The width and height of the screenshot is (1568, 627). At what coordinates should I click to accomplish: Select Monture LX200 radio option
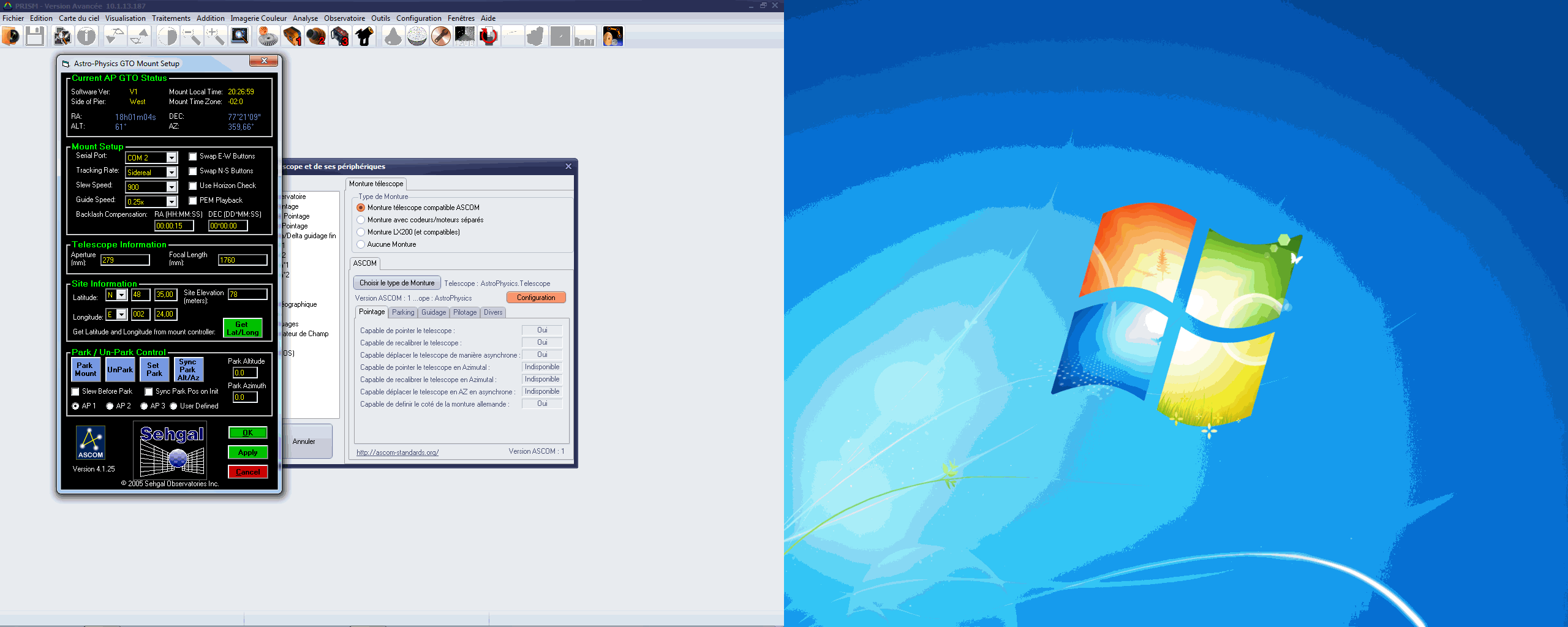(361, 232)
